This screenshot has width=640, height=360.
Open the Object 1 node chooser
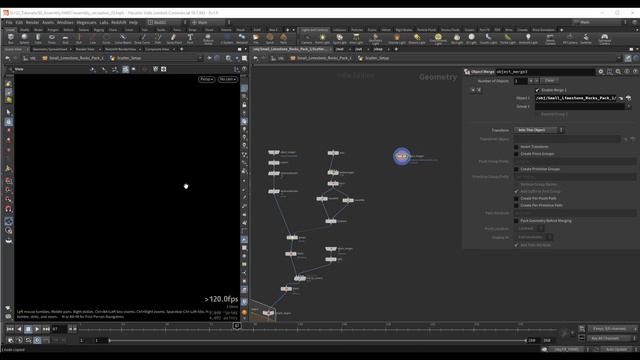(628, 98)
